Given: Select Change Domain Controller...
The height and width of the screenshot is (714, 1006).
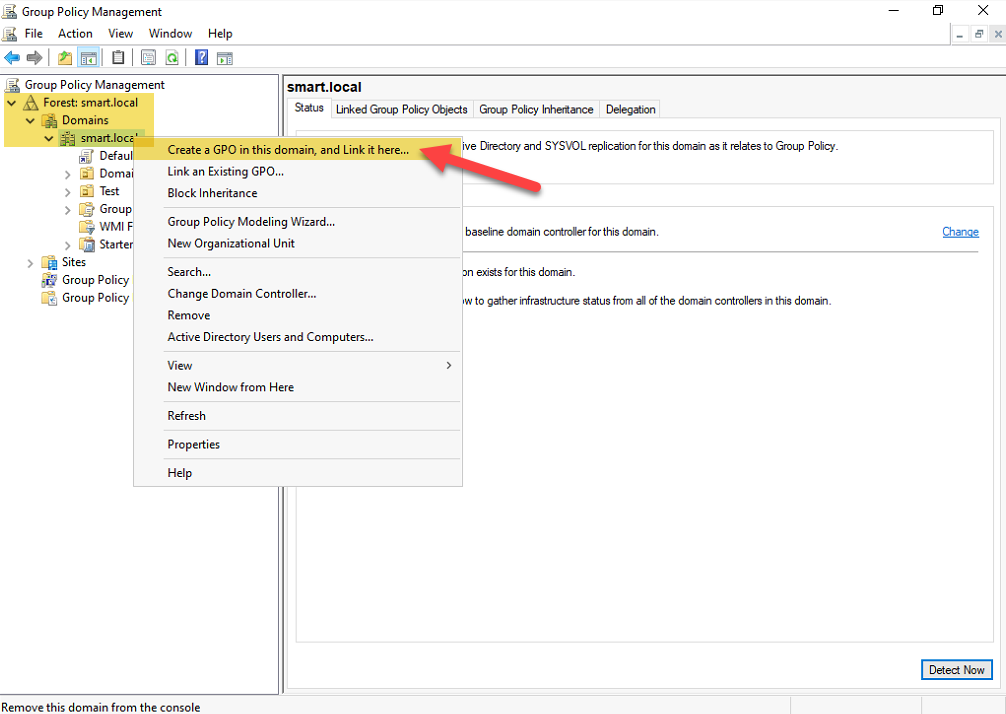Looking at the screenshot, I should tap(298, 294).
